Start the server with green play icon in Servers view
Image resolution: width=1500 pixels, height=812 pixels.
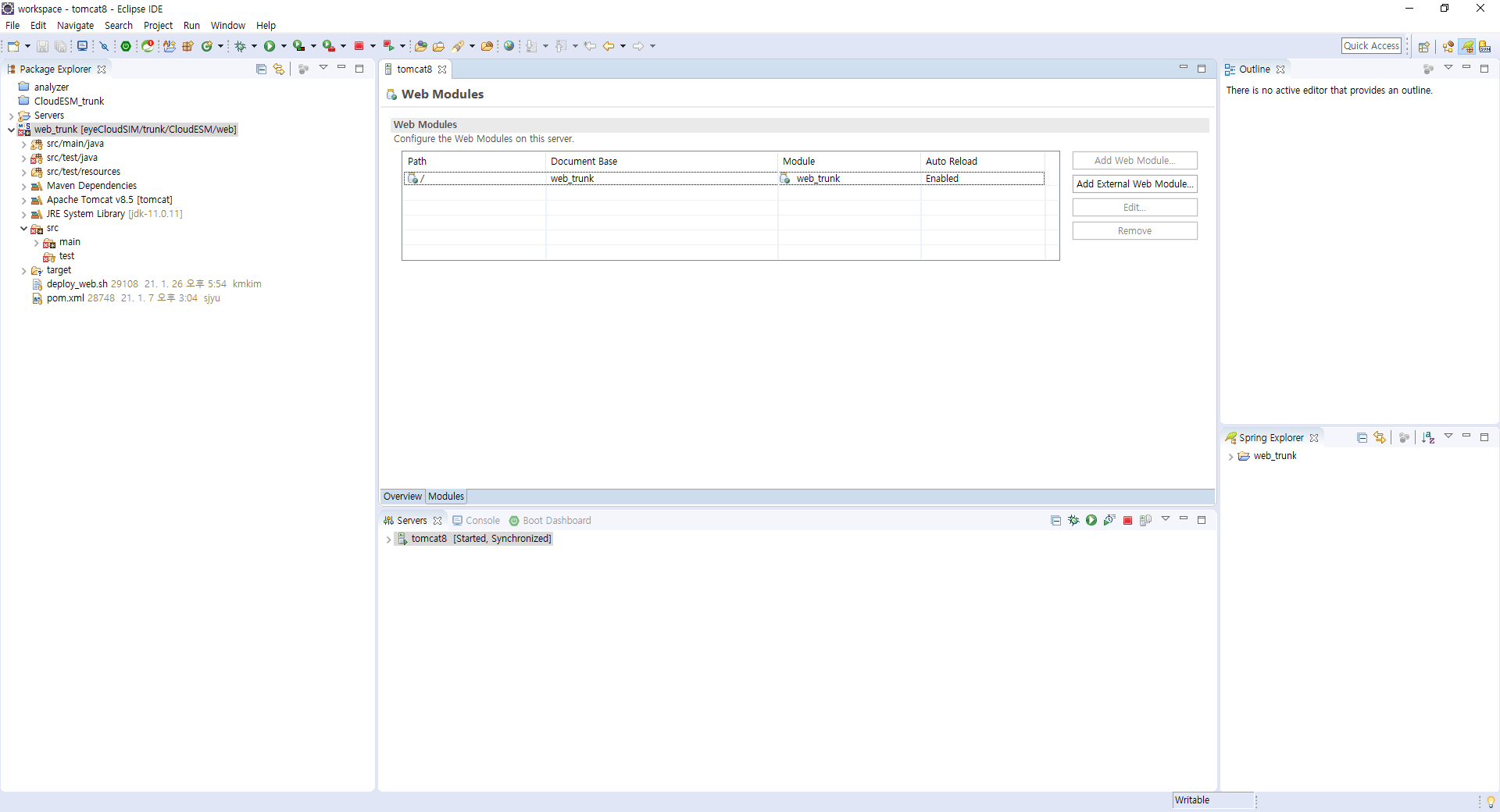tap(1091, 521)
